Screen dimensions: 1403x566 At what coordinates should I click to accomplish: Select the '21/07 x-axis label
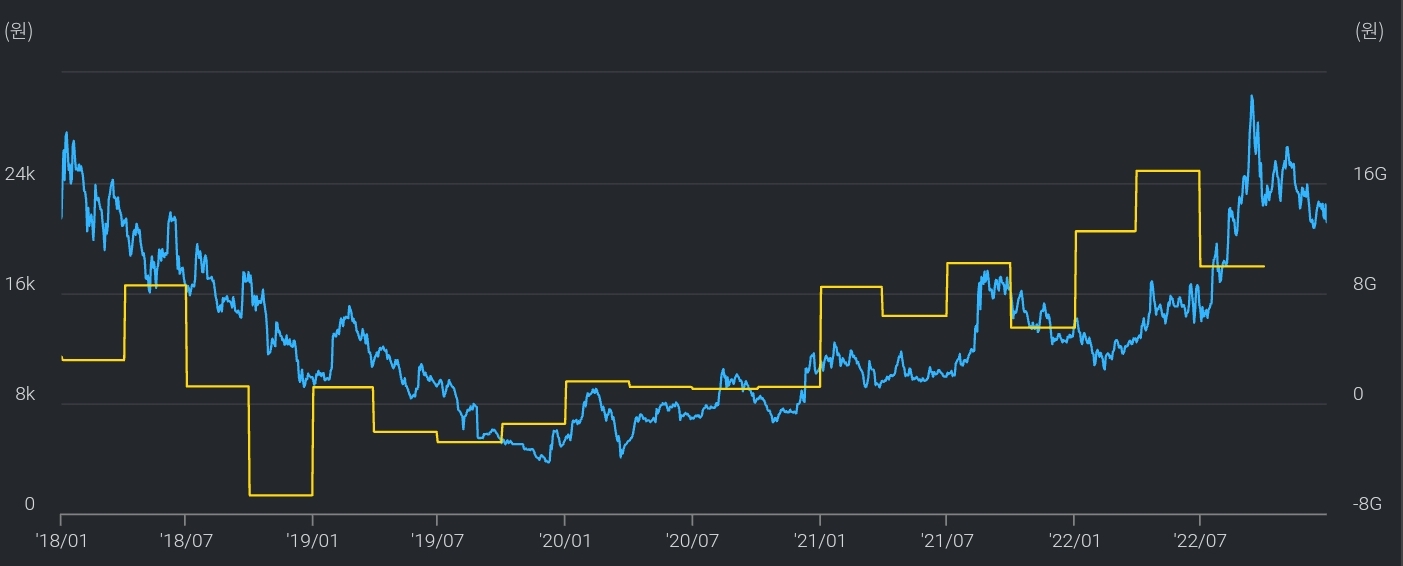pos(946,541)
